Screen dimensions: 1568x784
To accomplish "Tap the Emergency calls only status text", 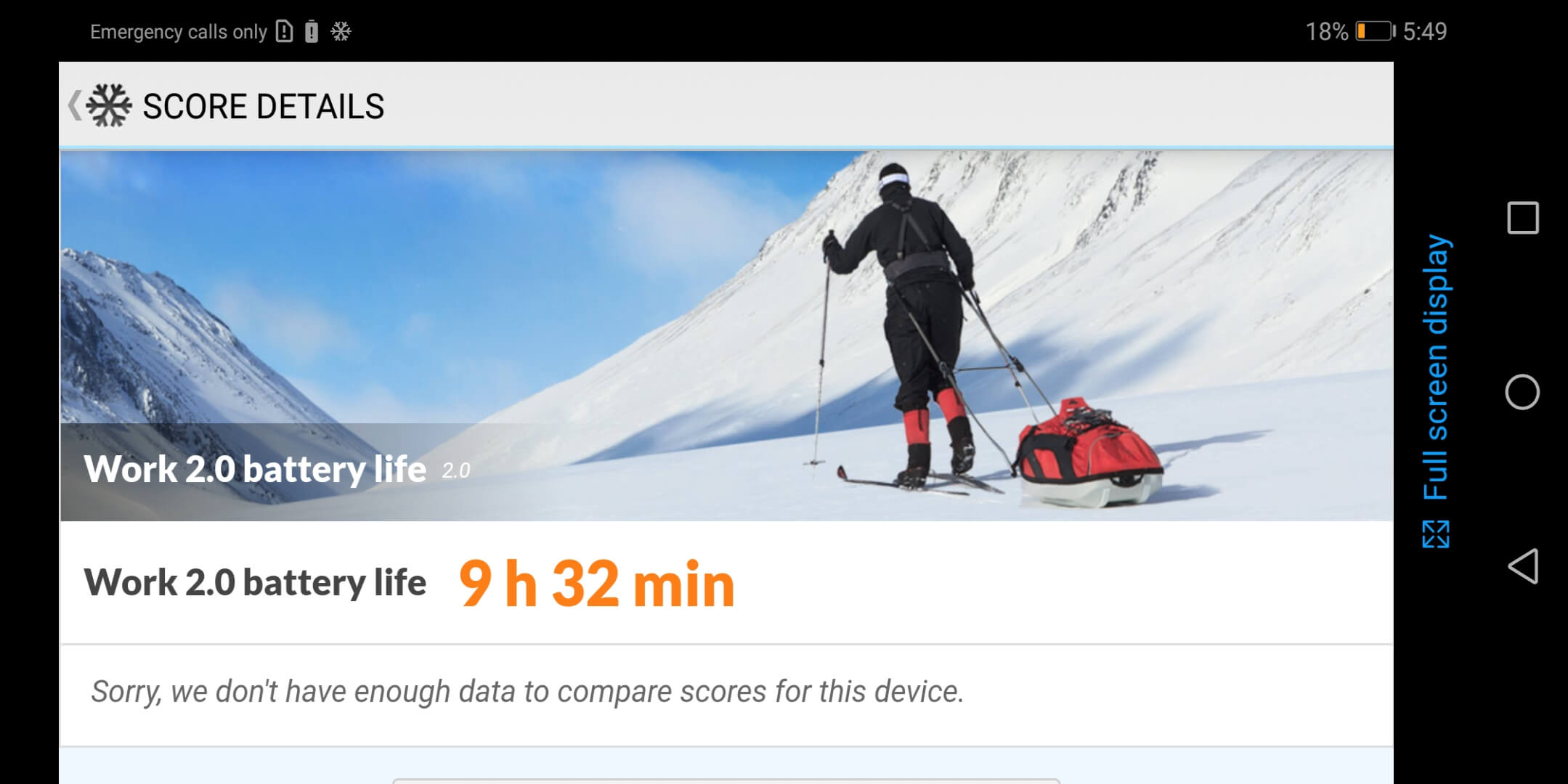I will 179,32.
